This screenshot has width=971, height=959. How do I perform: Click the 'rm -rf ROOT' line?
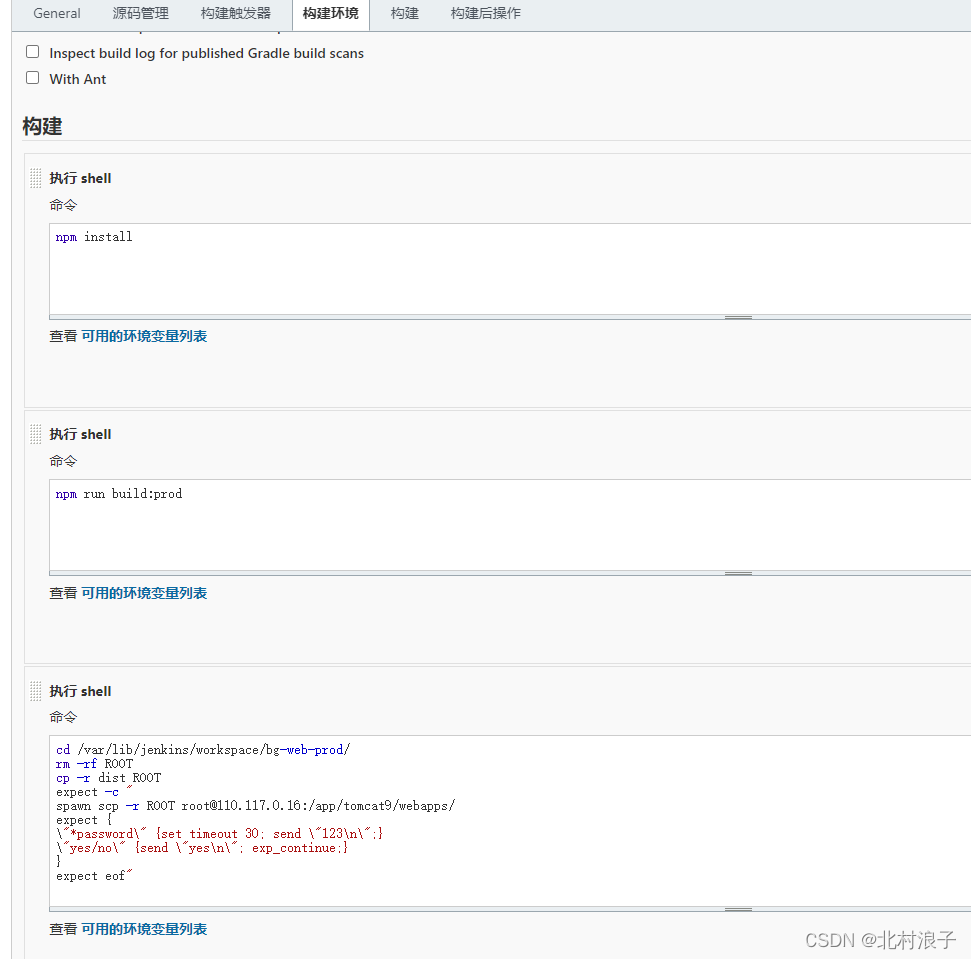(94, 764)
